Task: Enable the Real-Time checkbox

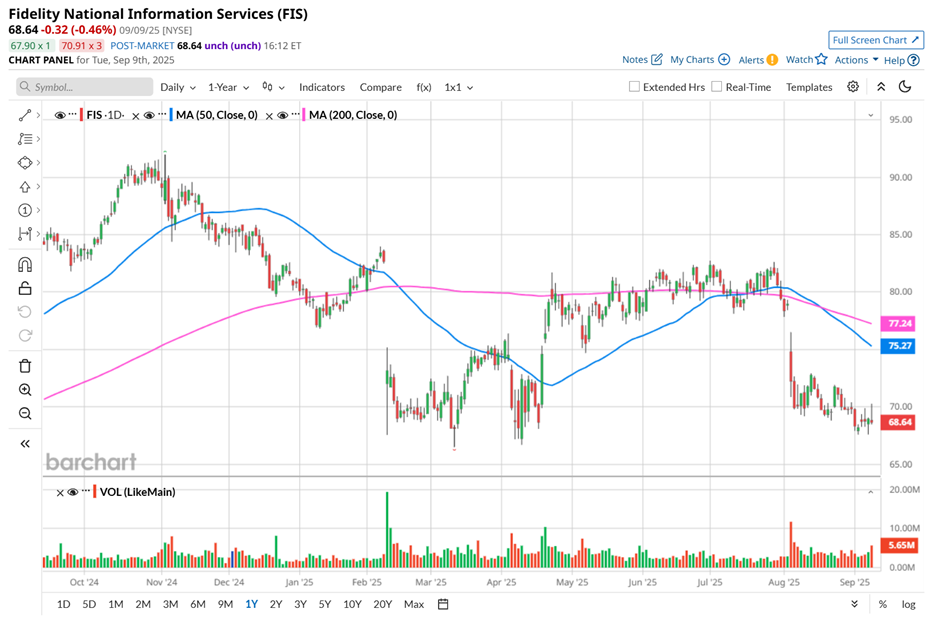Action: pos(716,87)
